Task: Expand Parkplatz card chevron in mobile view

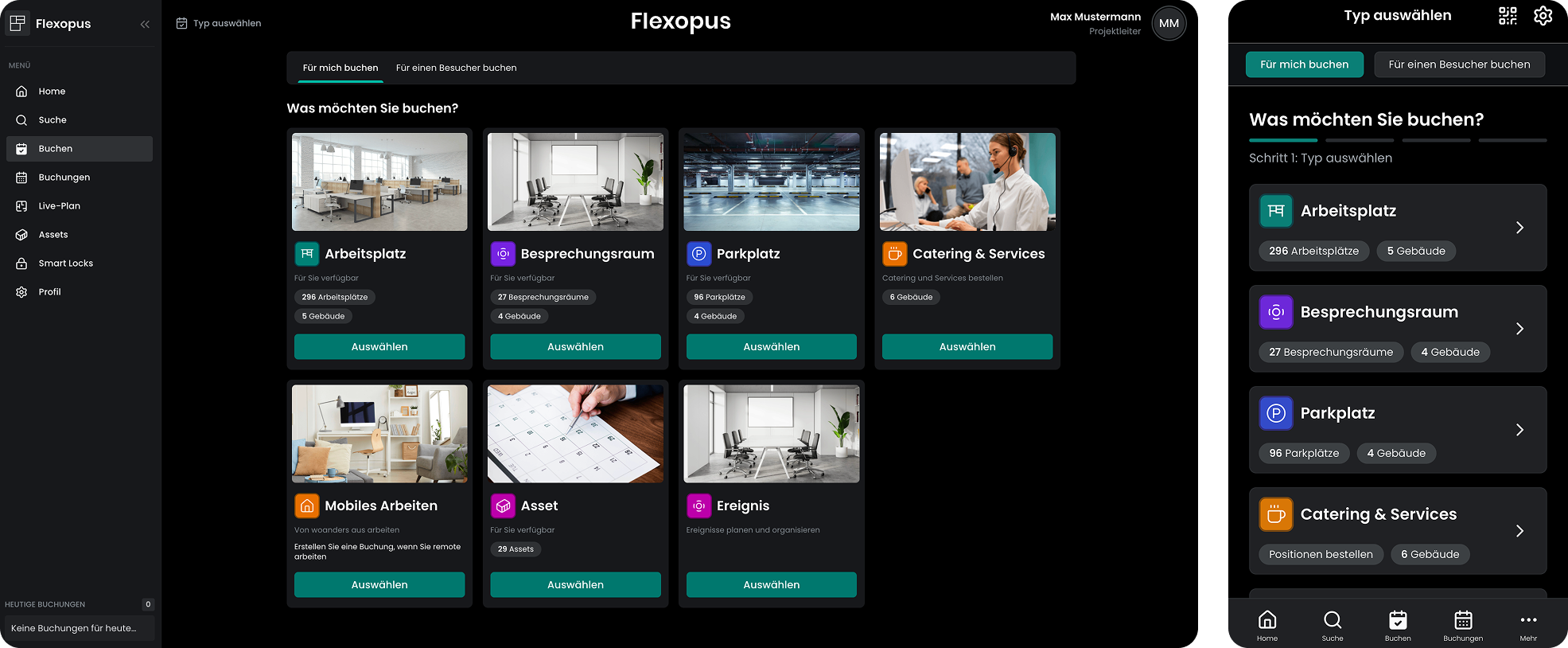Action: point(1519,430)
